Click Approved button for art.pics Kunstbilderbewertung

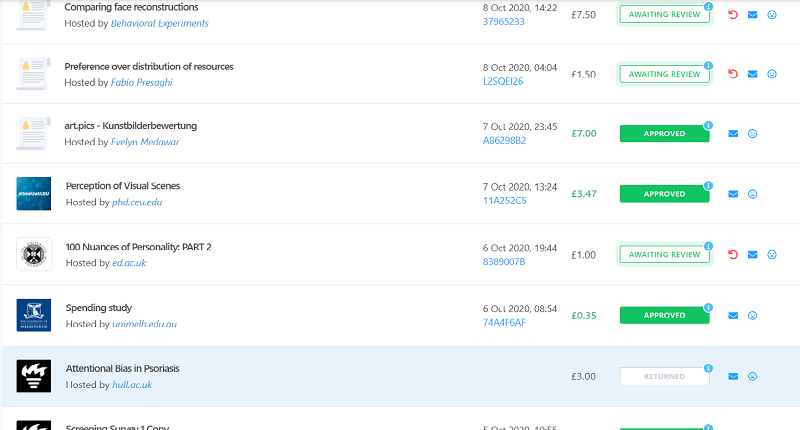(x=664, y=134)
